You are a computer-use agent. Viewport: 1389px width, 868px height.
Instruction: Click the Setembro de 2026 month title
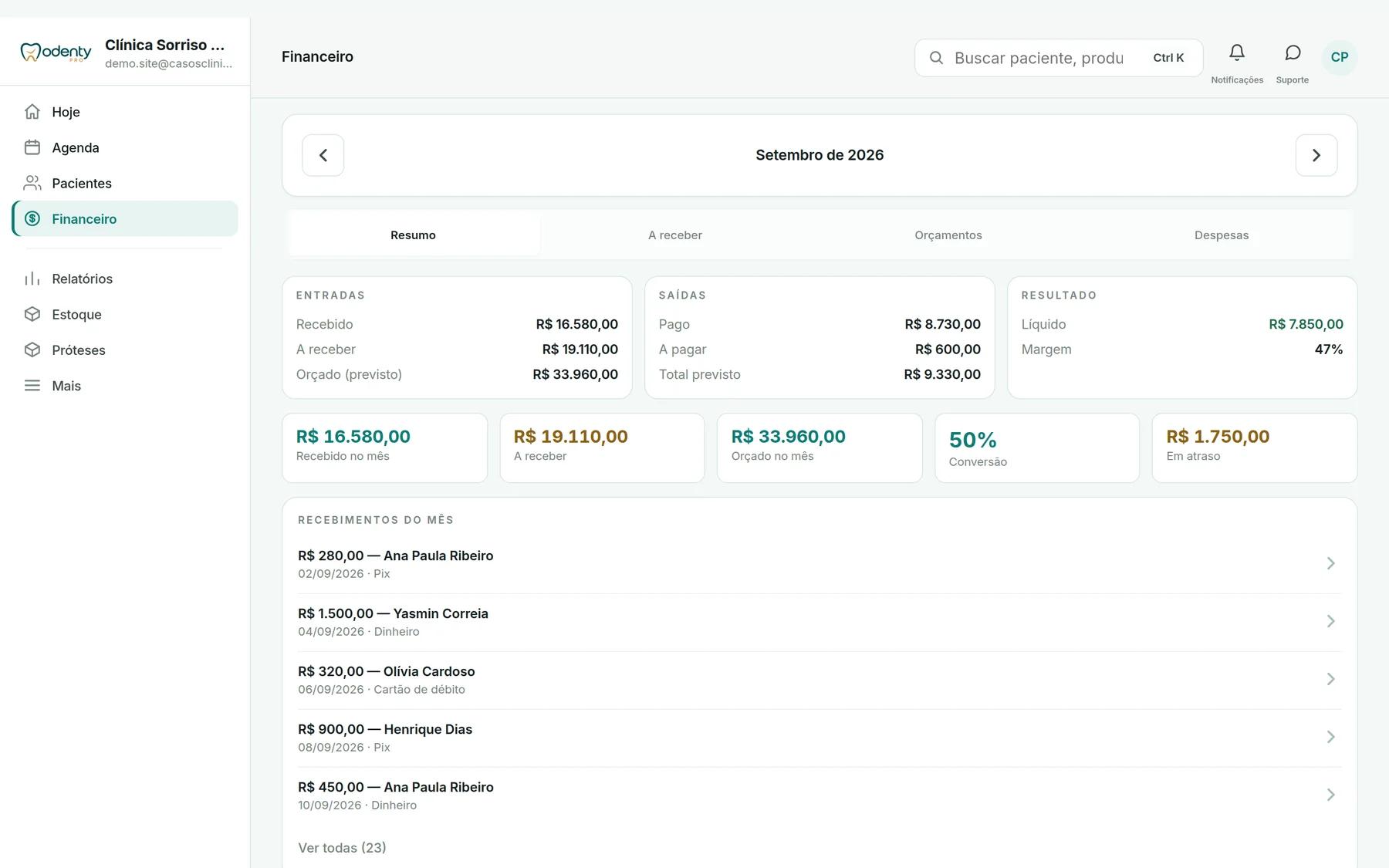(x=820, y=155)
